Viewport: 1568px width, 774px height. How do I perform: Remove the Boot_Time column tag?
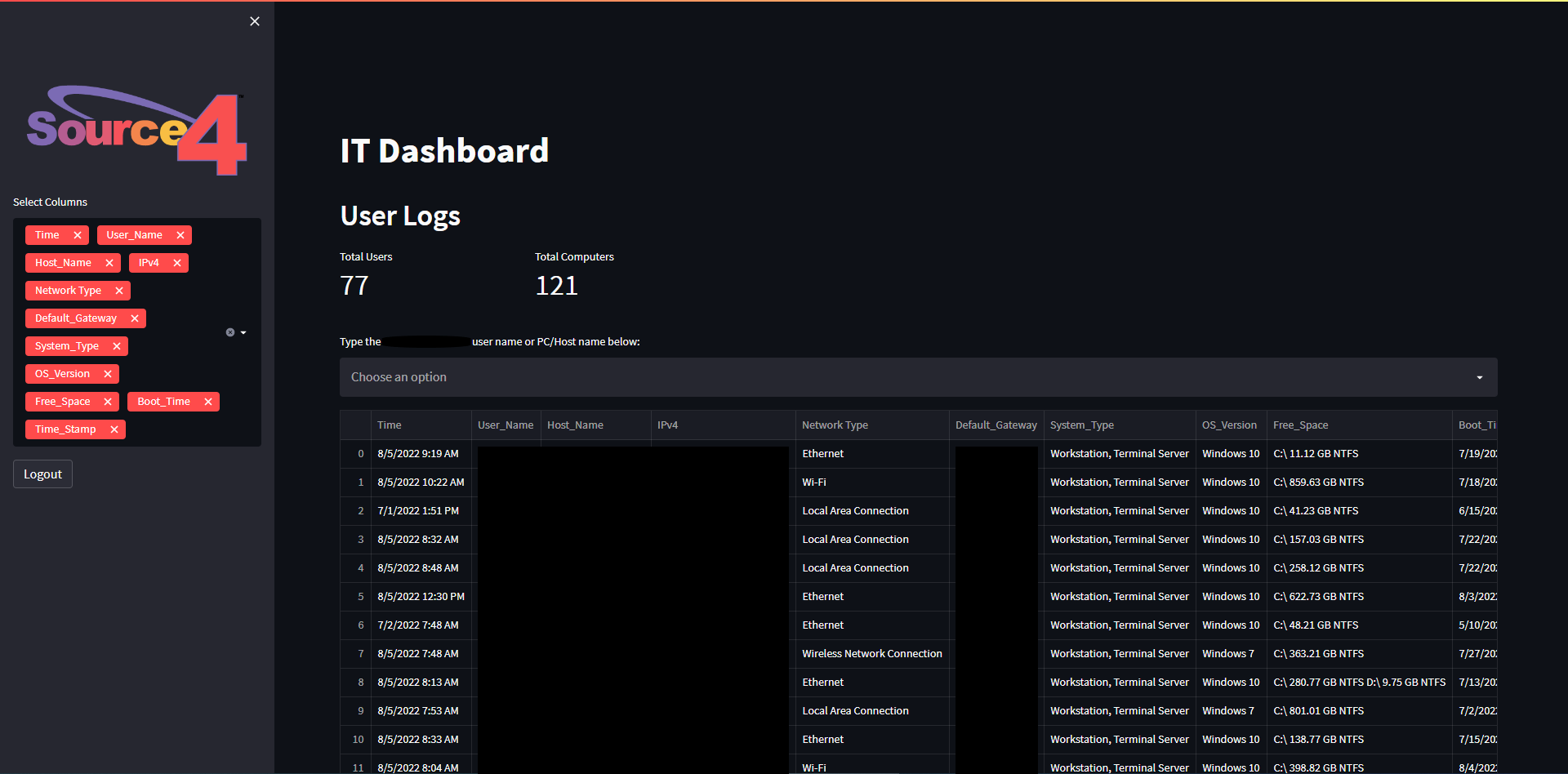[x=208, y=402]
